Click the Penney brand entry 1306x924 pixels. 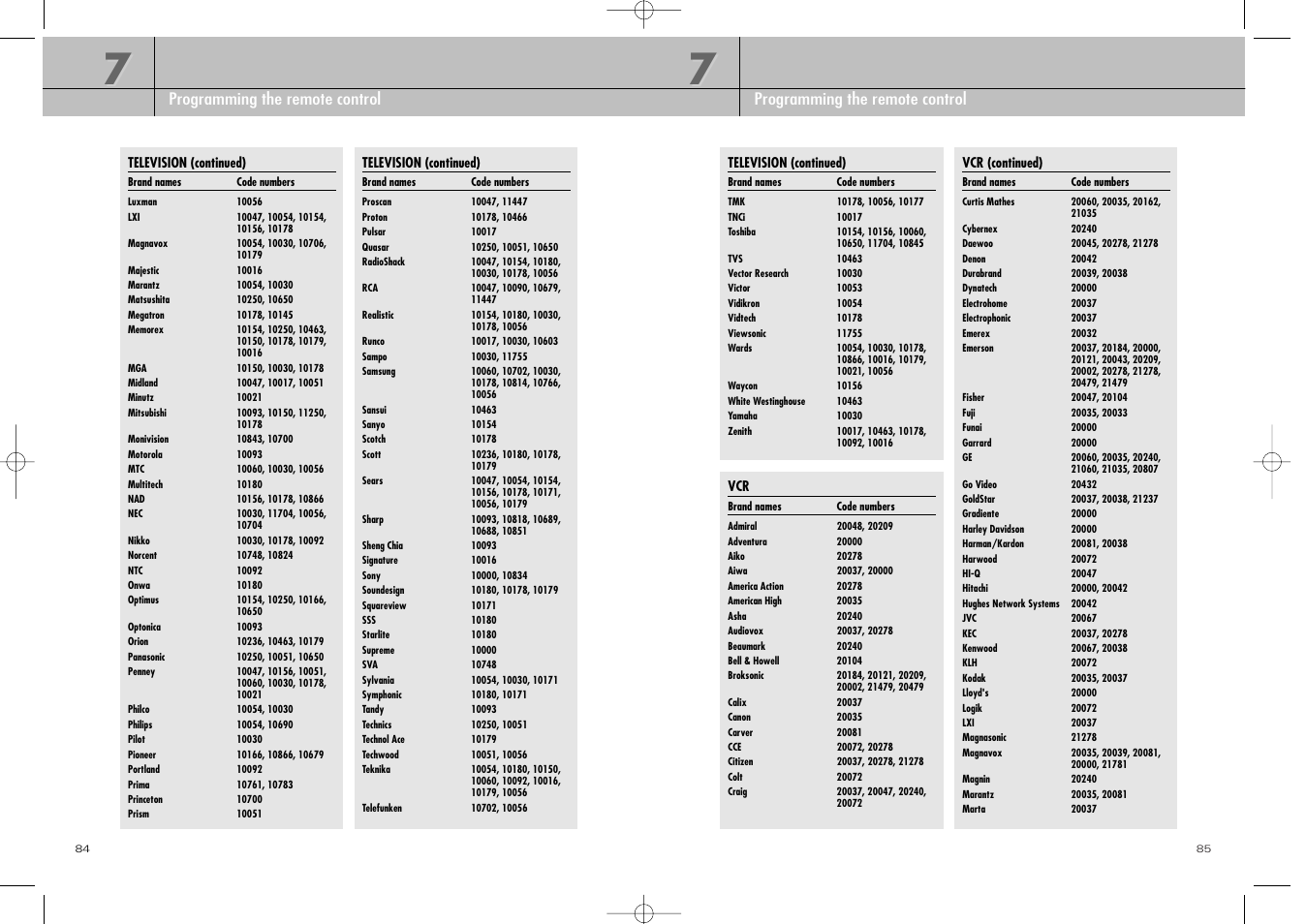[141, 672]
